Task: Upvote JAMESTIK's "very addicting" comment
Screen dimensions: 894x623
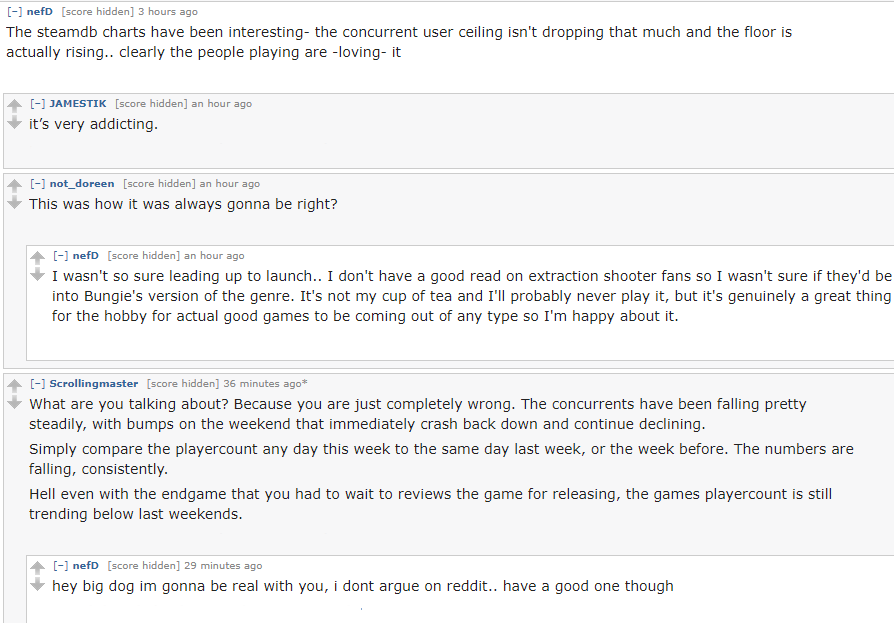Action: (x=14, y=105)
